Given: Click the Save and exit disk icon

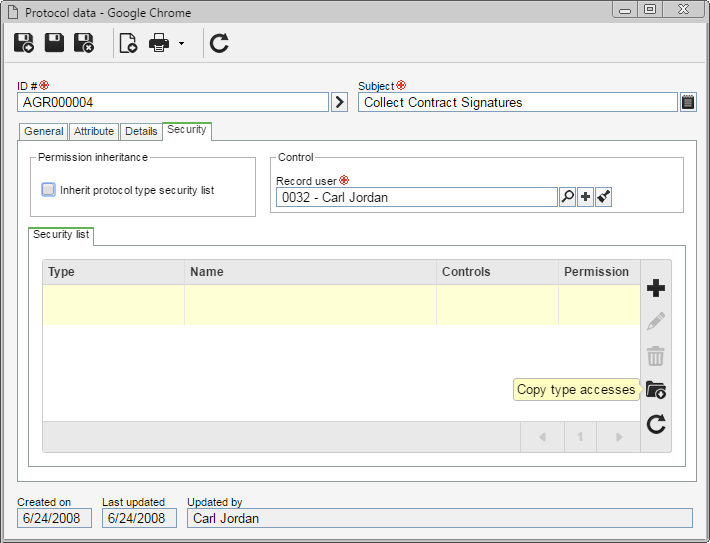Looking at the screenshot, I should click(84, 43).
